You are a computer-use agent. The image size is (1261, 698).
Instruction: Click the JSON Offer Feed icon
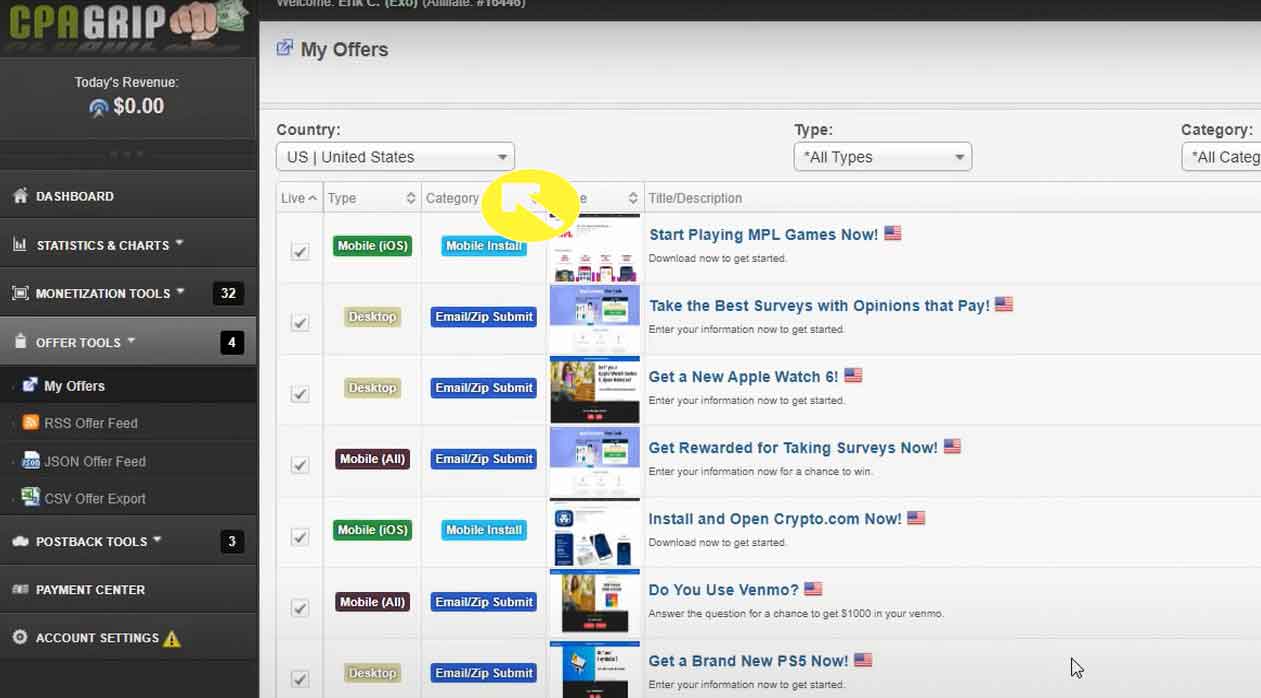[x=31, y=460]
